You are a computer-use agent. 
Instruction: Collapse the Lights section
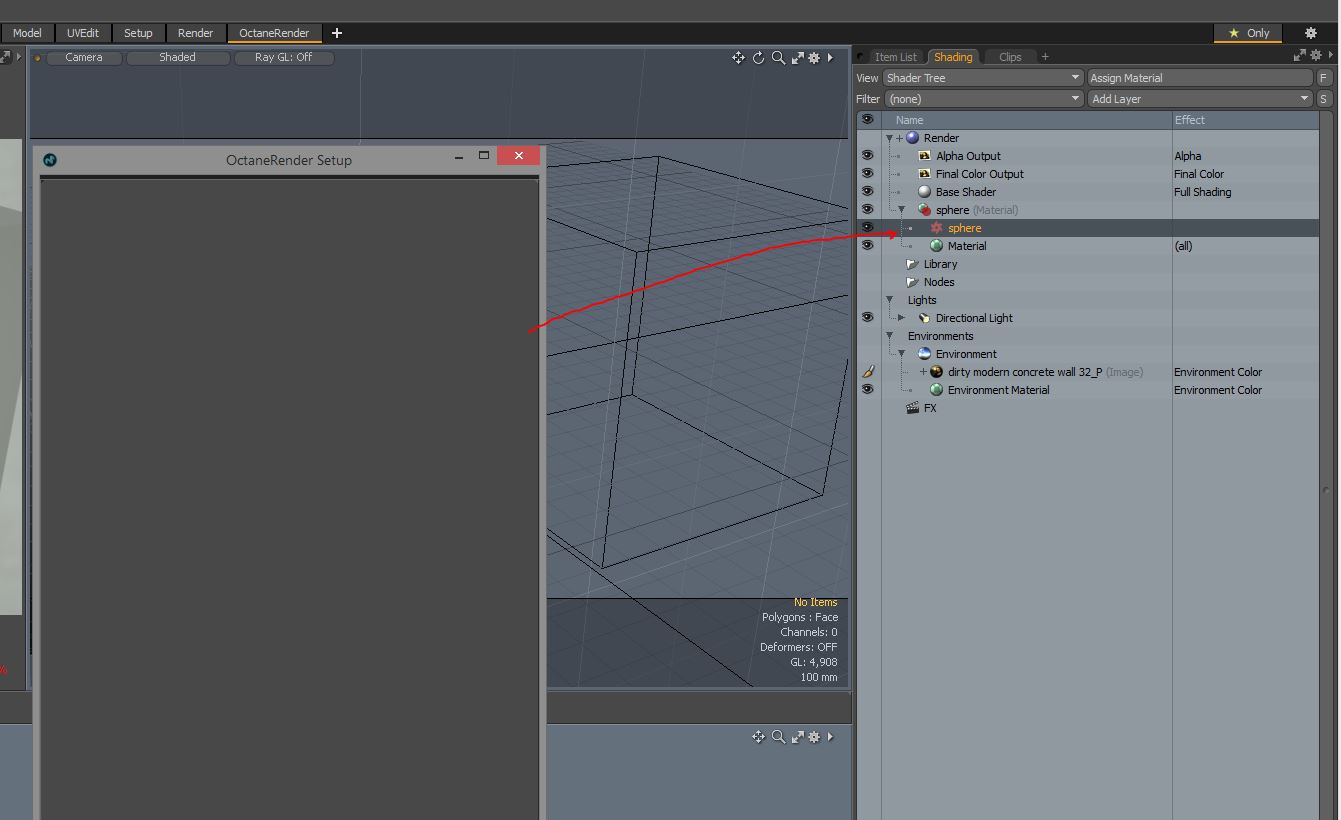click(x=889, y=300)
